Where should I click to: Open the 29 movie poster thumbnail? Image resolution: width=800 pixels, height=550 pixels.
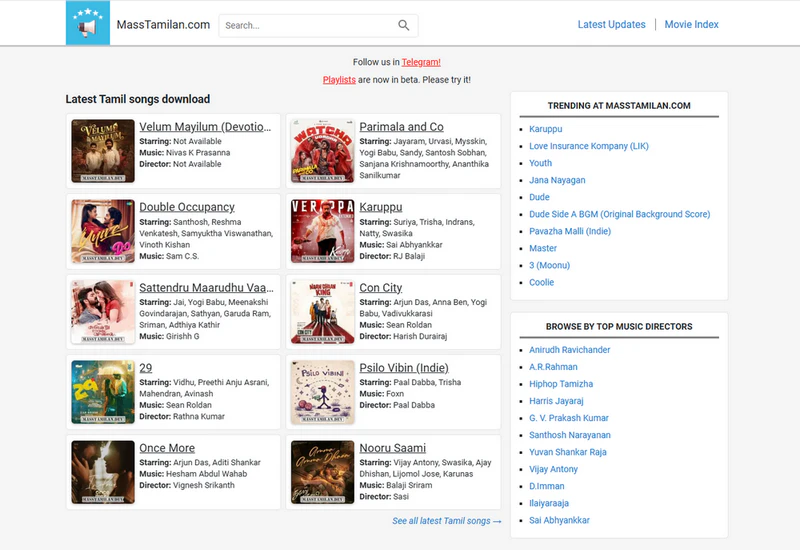coord(103,392)
